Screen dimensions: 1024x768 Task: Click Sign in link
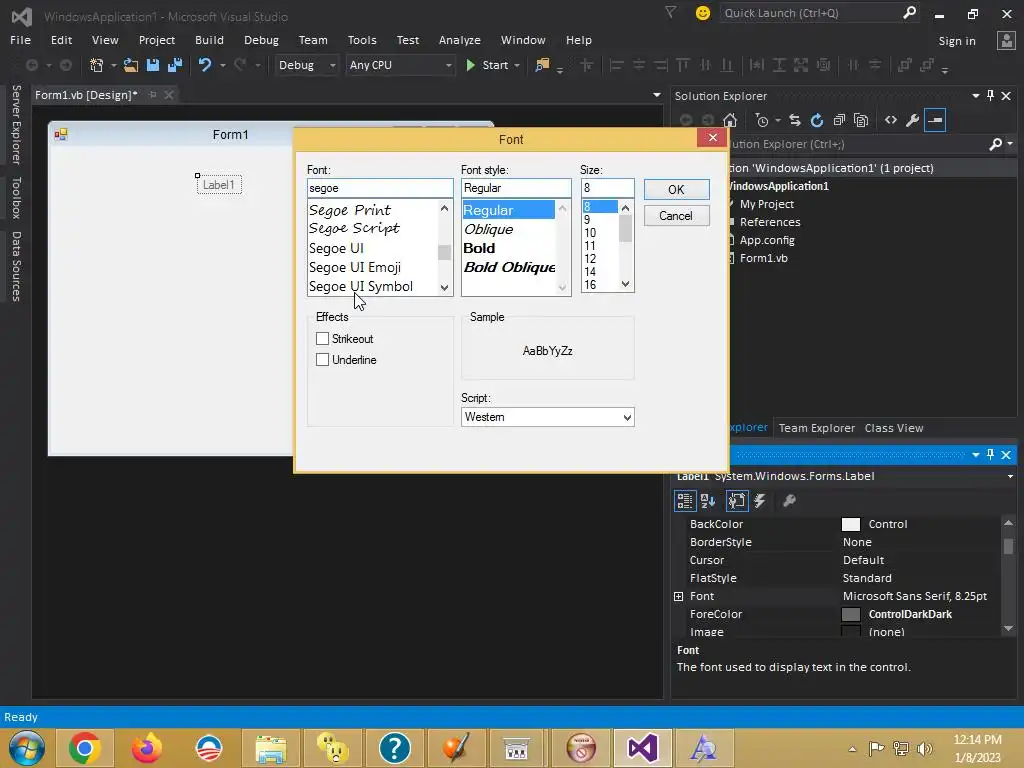pyautogui.click(x=957, y=40)
